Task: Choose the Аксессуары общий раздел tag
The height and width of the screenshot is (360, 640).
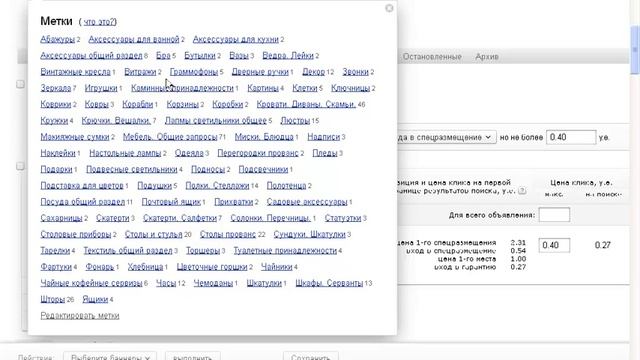Action: tap(91, 56)
